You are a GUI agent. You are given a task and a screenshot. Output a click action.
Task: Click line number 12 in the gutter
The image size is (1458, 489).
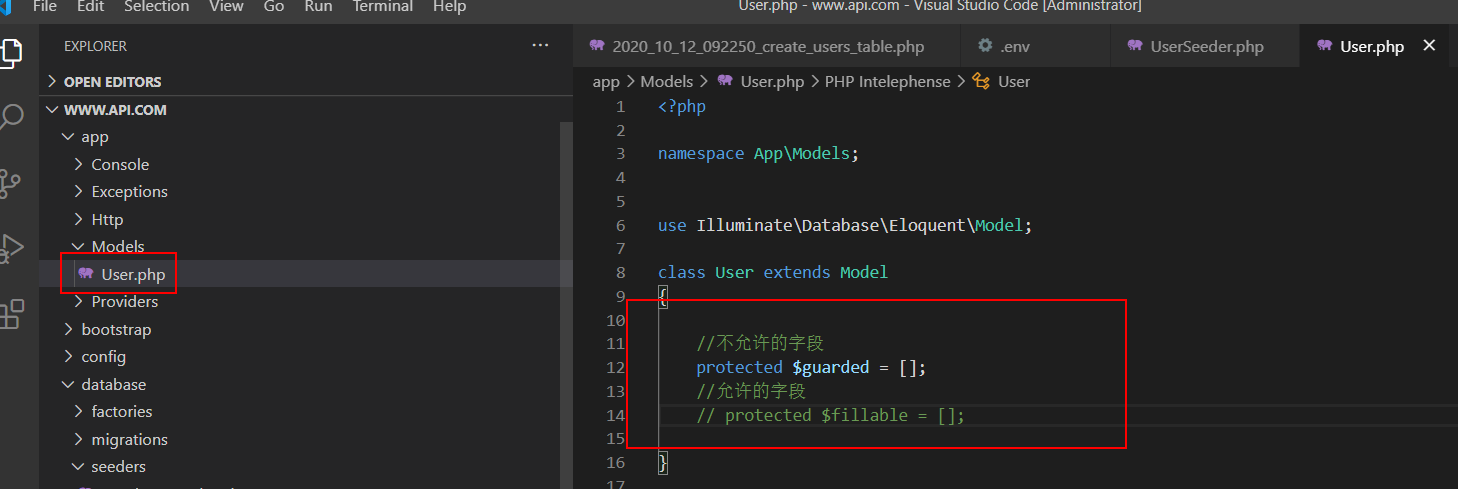616,367
